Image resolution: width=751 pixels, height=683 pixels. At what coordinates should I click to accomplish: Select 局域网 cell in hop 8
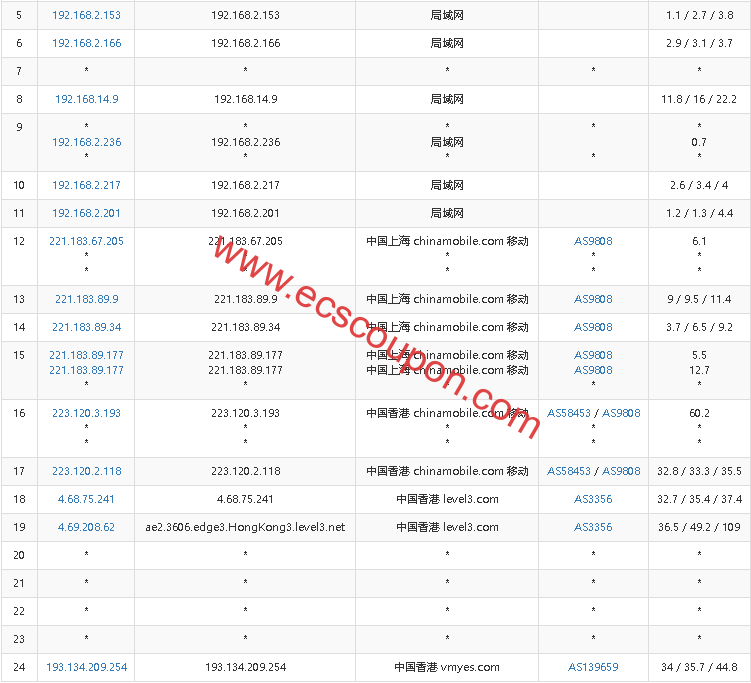pyautogui.click(x=447, y=99)
